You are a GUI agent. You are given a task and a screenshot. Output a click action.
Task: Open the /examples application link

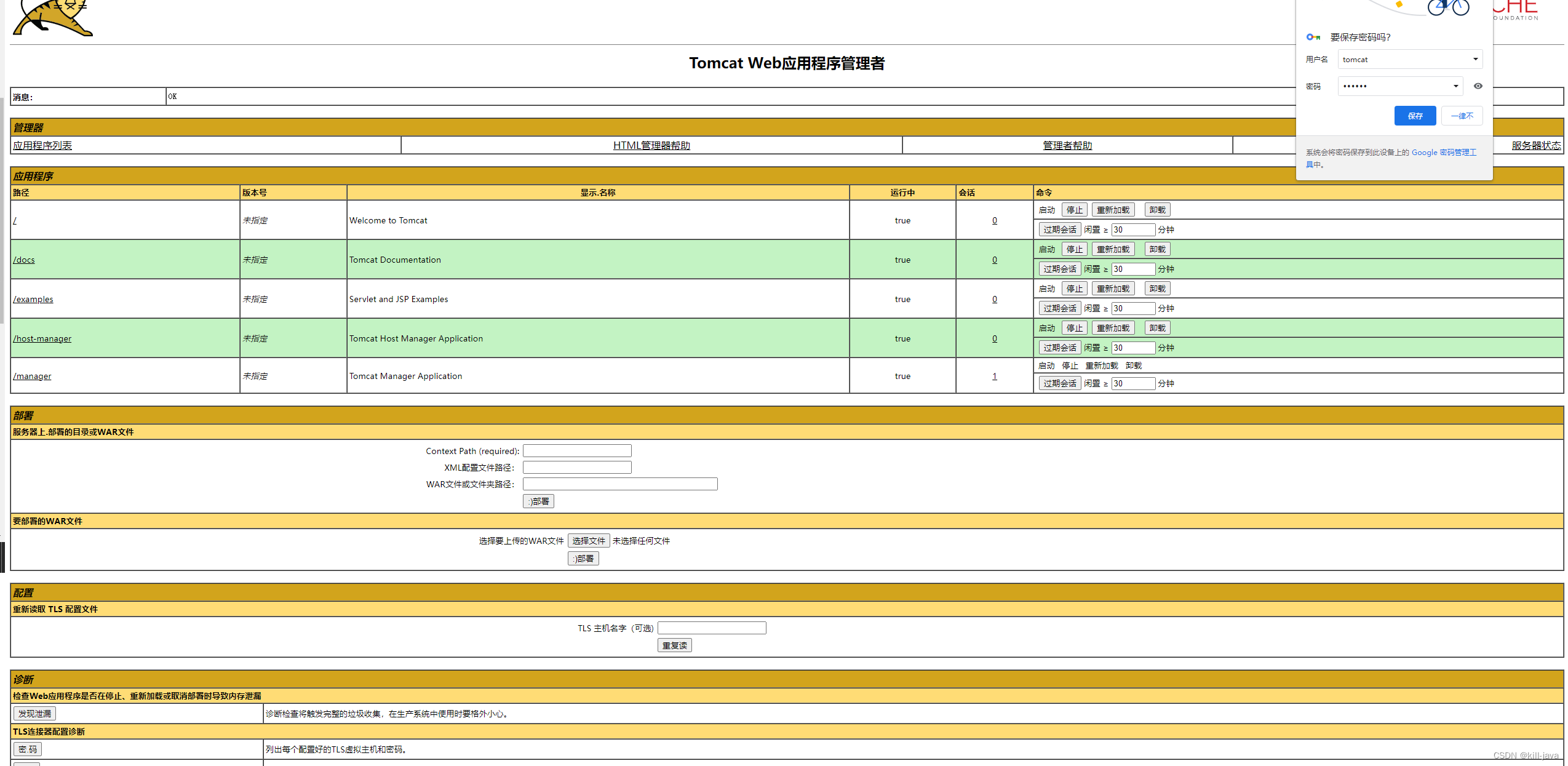click(33, 299)
